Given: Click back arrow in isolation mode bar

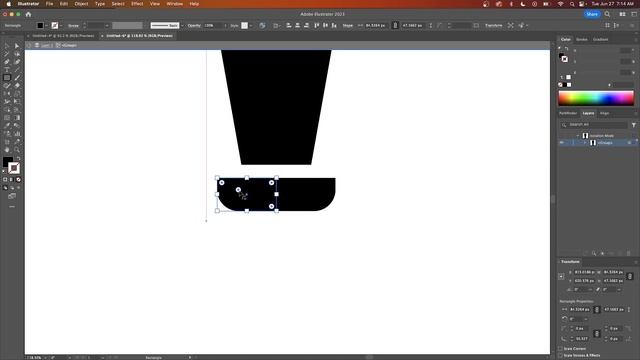Looking at the screenshot, I should point(29,45).
